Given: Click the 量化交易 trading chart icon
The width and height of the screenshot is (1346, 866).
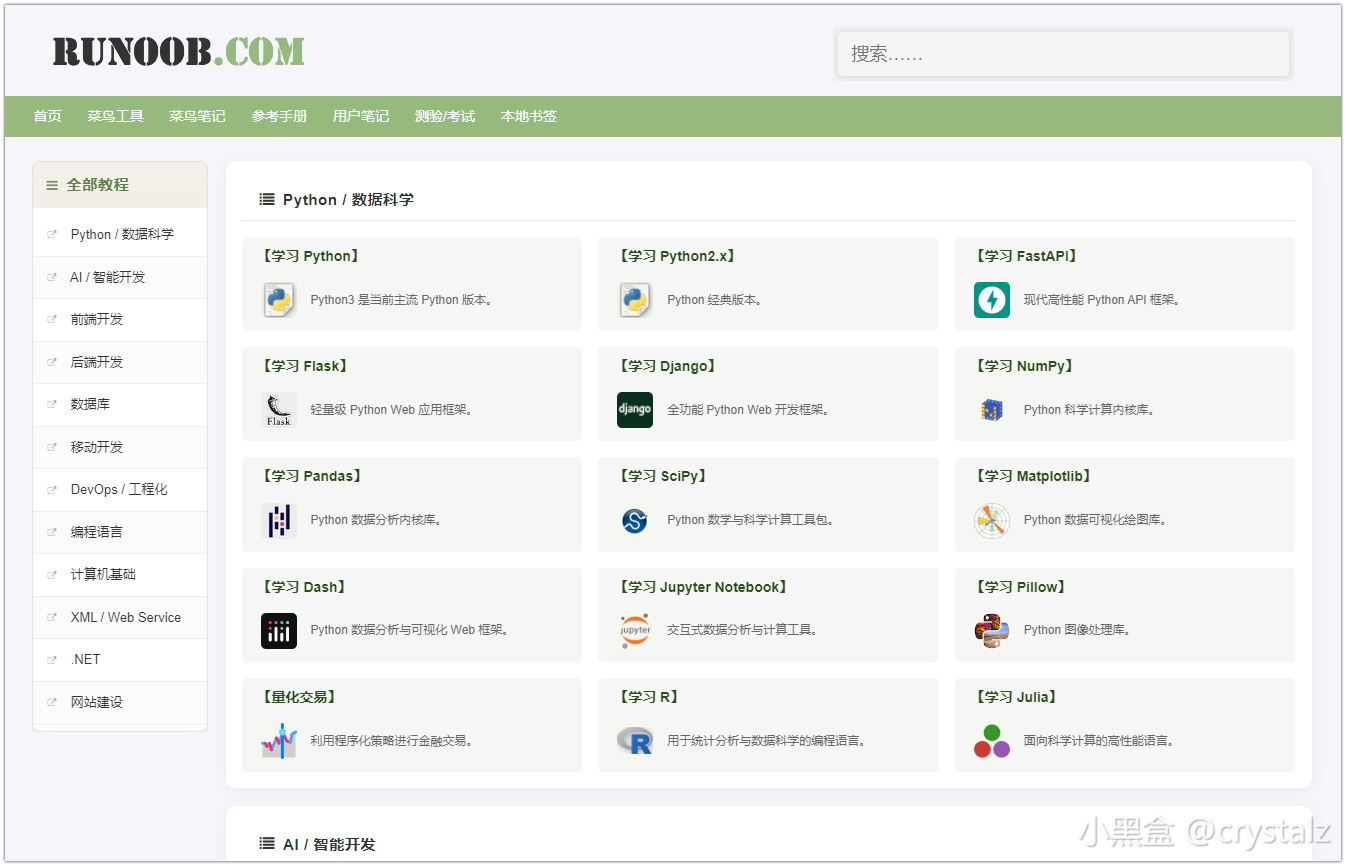Looking at the screenshot, I should [279, 741].
